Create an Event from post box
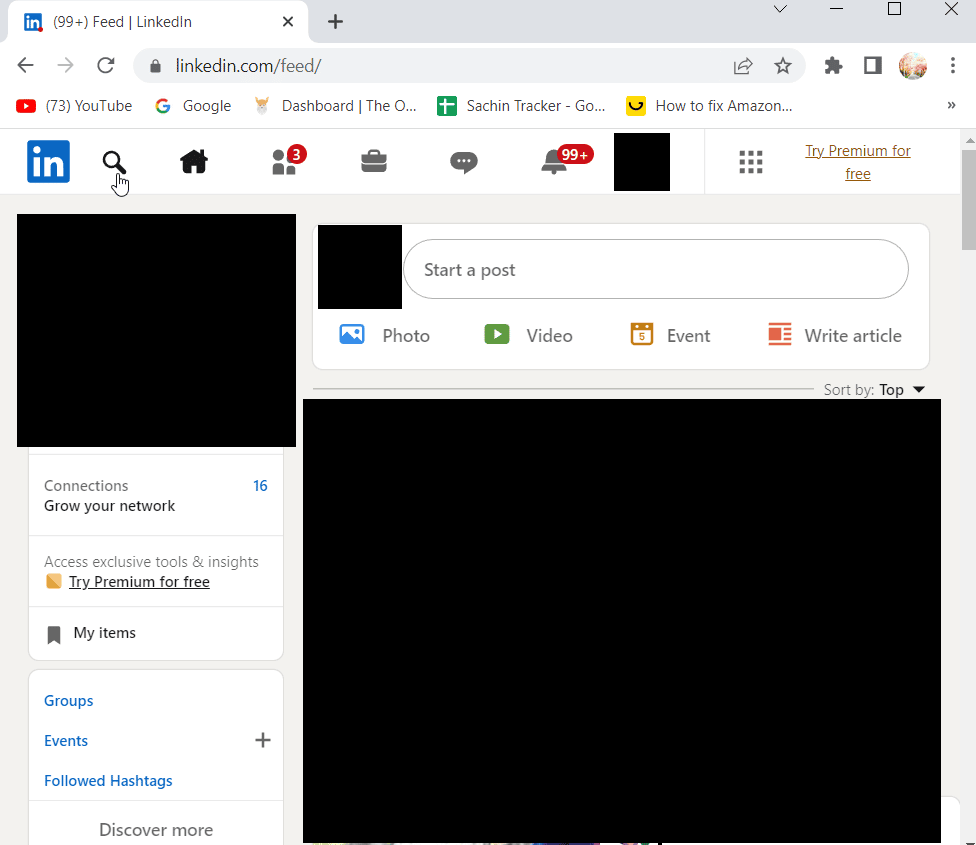Viewport: 976px width, 845px height. pyautogui.click(x=670, y=335)
